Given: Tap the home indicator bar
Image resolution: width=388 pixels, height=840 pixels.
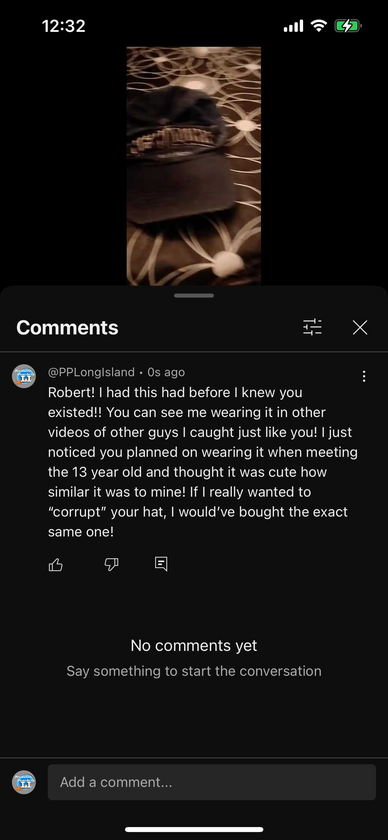Looking at the screenshot, I should tap(194, 829).
